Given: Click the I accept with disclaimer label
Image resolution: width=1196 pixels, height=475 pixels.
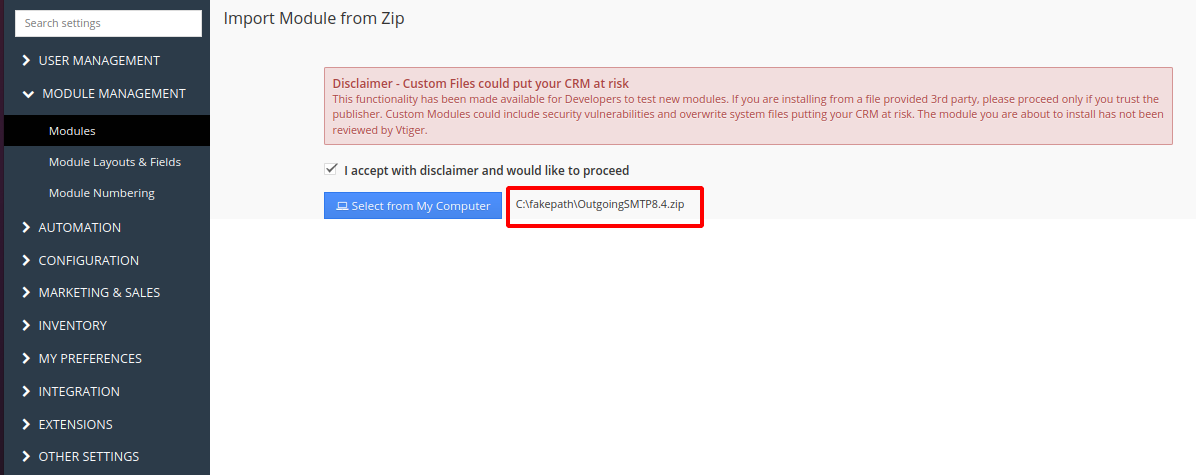Looking at the screenshot, I should (x=486, y=171).
